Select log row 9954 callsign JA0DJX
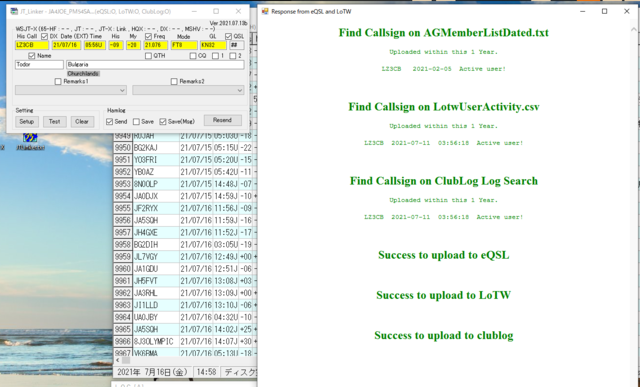Screen dimensions: 640x387 click(156, 196)
